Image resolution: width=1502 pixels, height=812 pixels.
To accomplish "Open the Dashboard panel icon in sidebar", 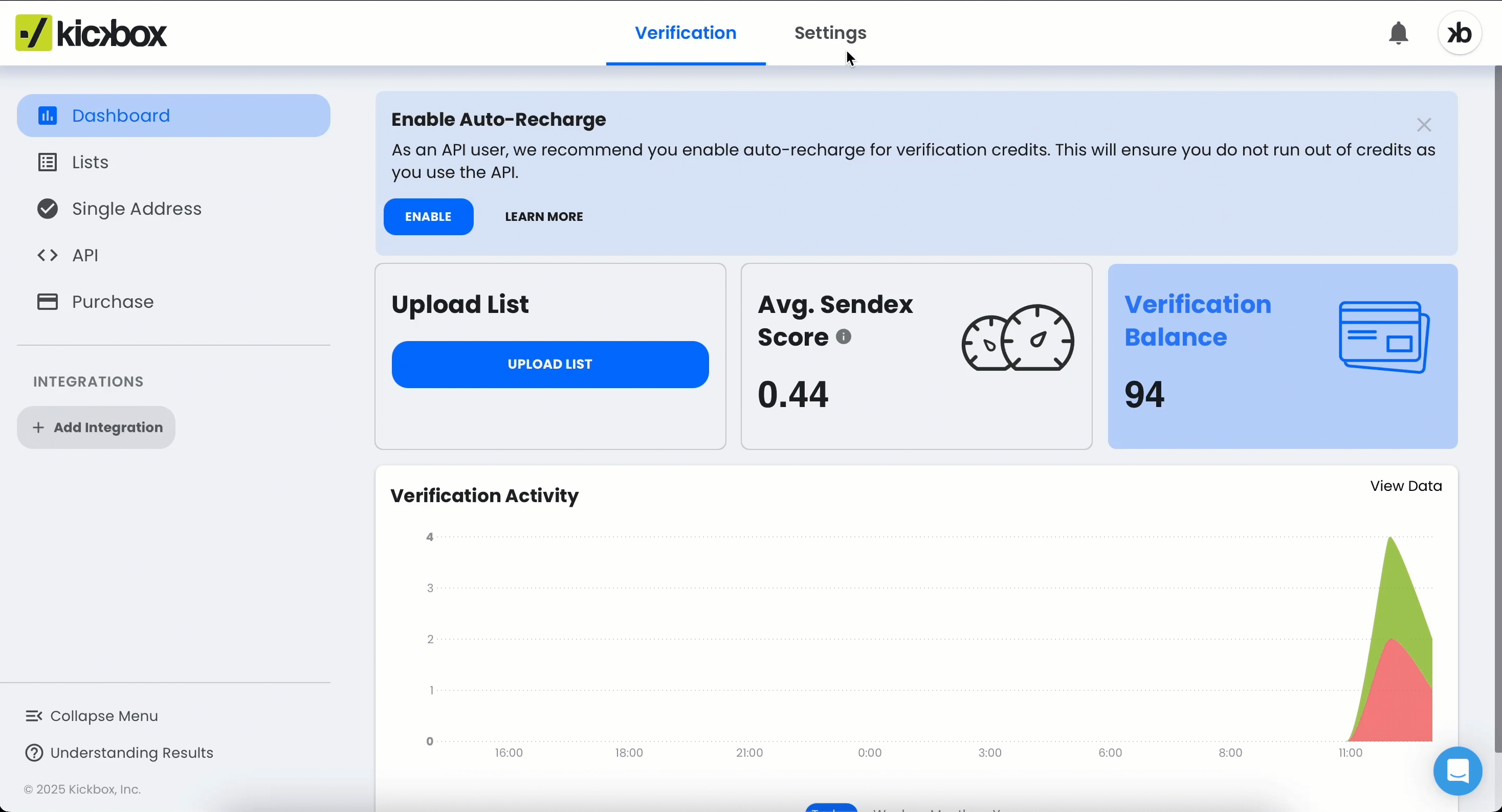I will [x=49, y=116].
